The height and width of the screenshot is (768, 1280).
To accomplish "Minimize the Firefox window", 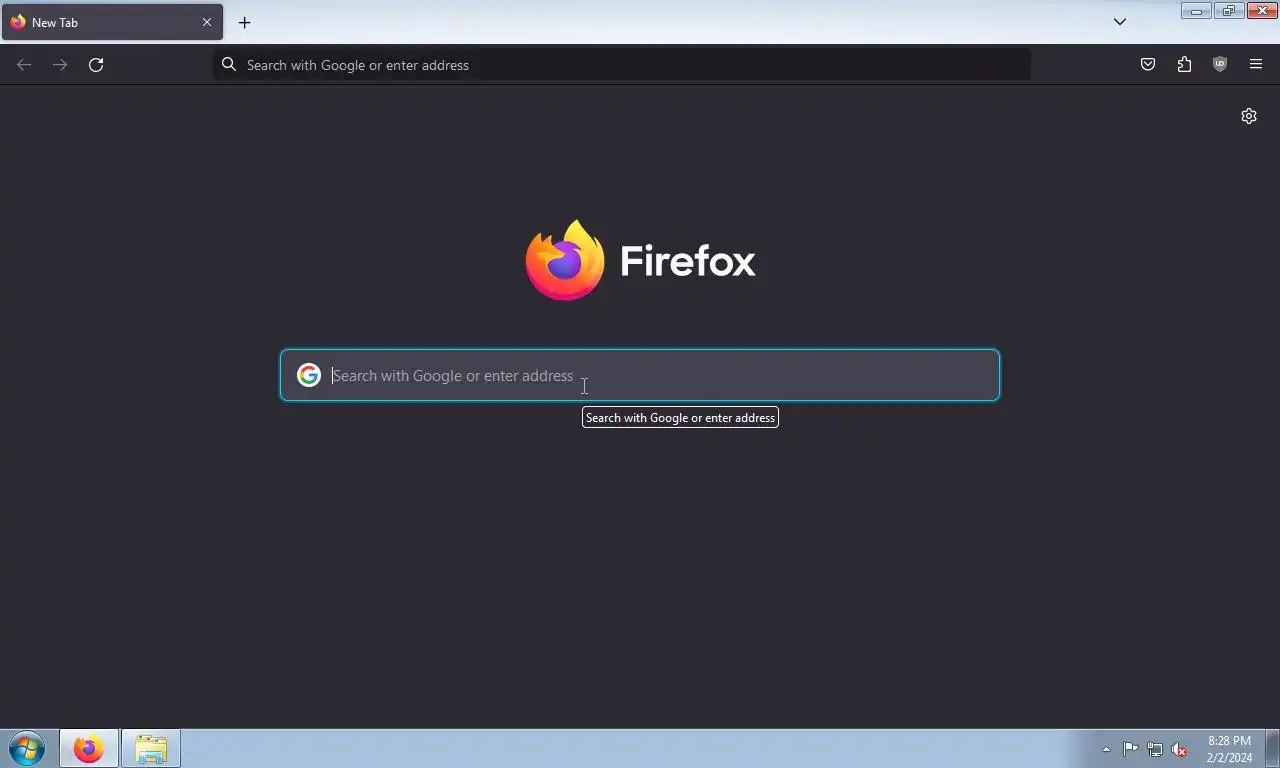I will click(x=1196, y=11).
